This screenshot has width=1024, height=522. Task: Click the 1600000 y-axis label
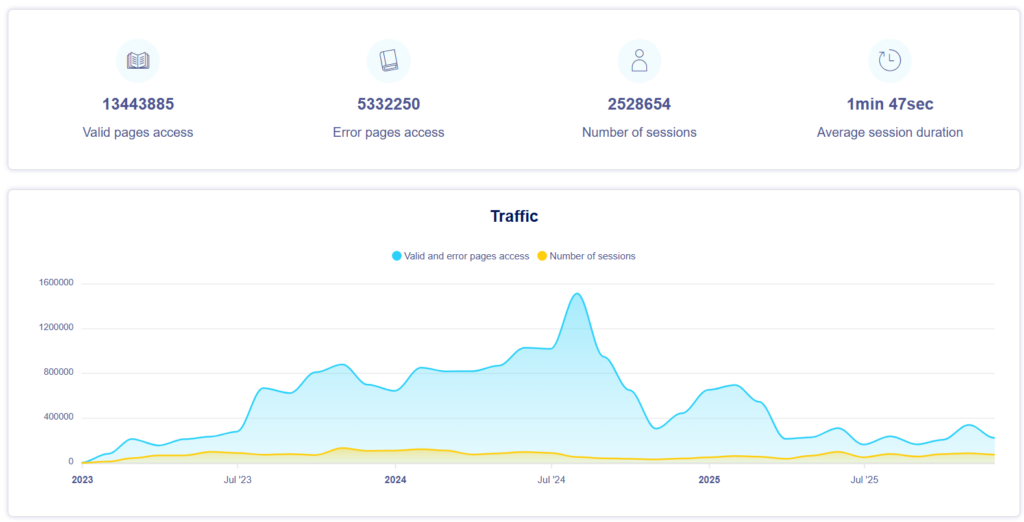[x=54, y=283]
